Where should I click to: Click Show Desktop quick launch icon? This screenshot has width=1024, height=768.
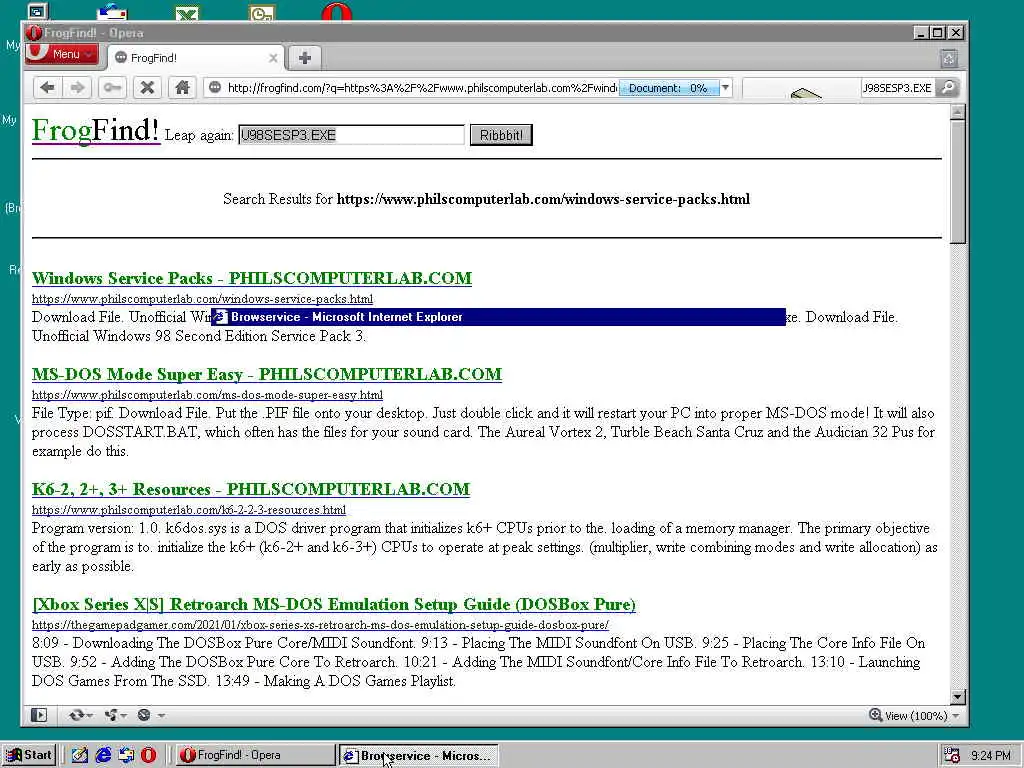coord(80,756)
